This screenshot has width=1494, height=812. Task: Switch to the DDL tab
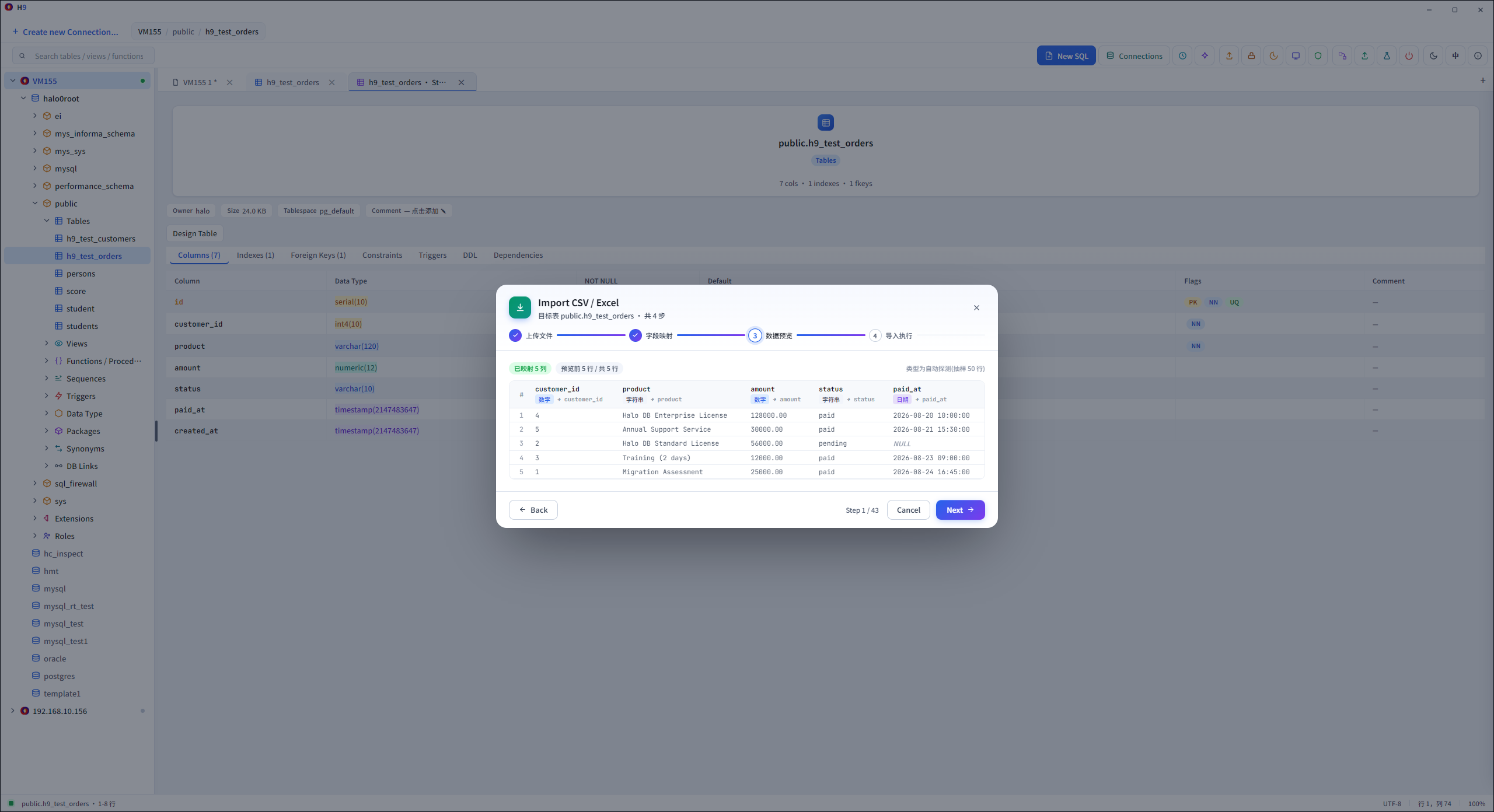tap(470, 256)
